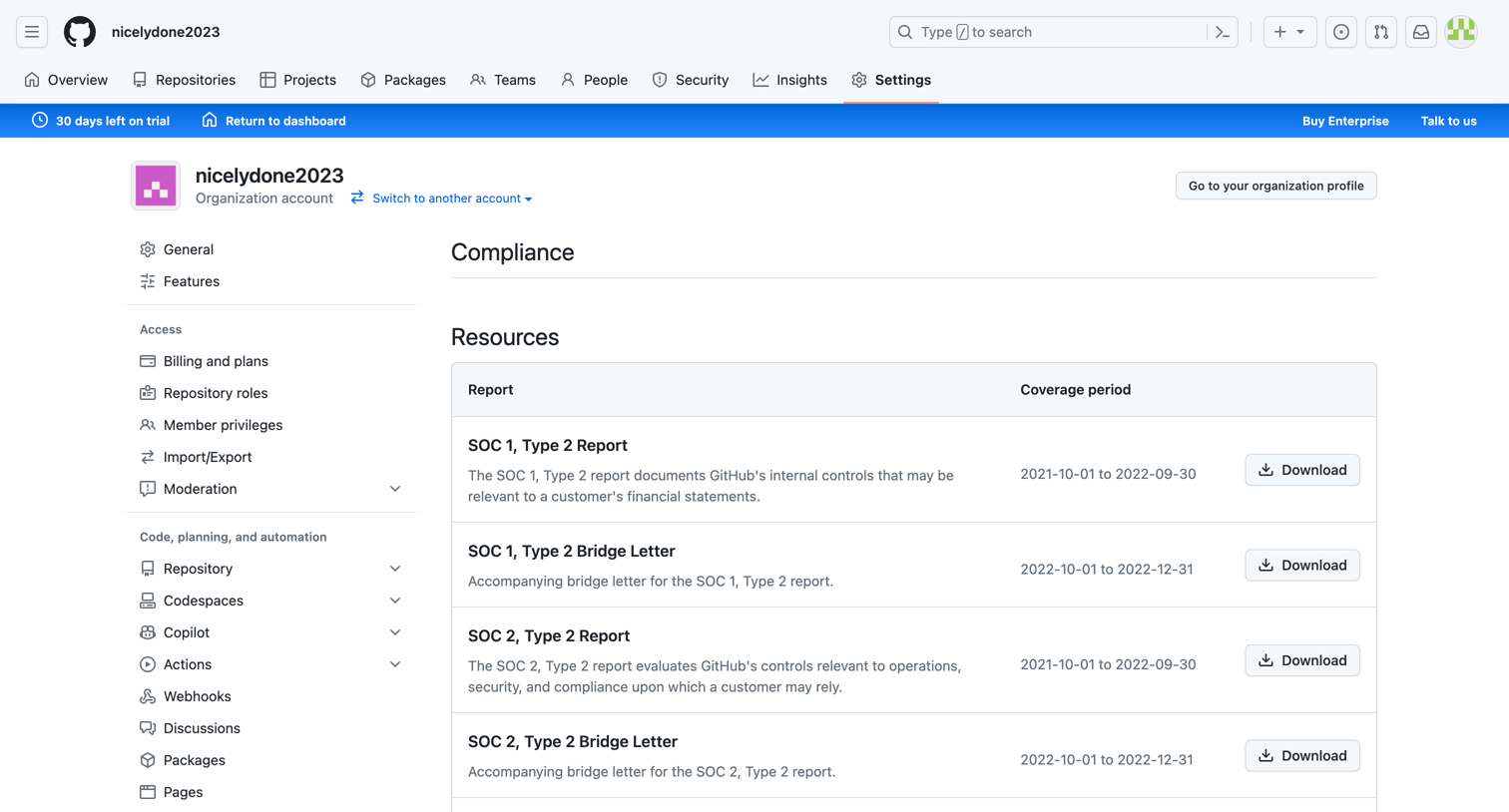Open Pages in sidebar
This screenshot has height=812, width=1509.
(x=271, y=792)
